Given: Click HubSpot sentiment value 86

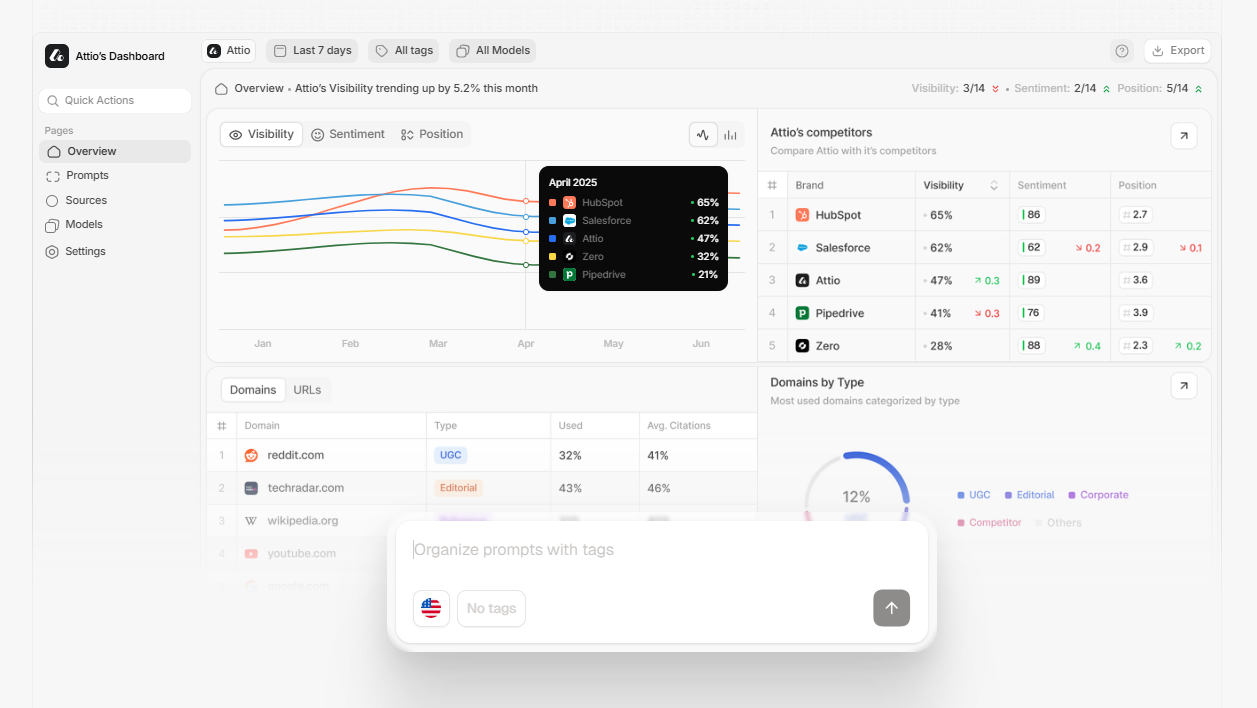Looking at the screenshot, I should tap(1032, 215).
